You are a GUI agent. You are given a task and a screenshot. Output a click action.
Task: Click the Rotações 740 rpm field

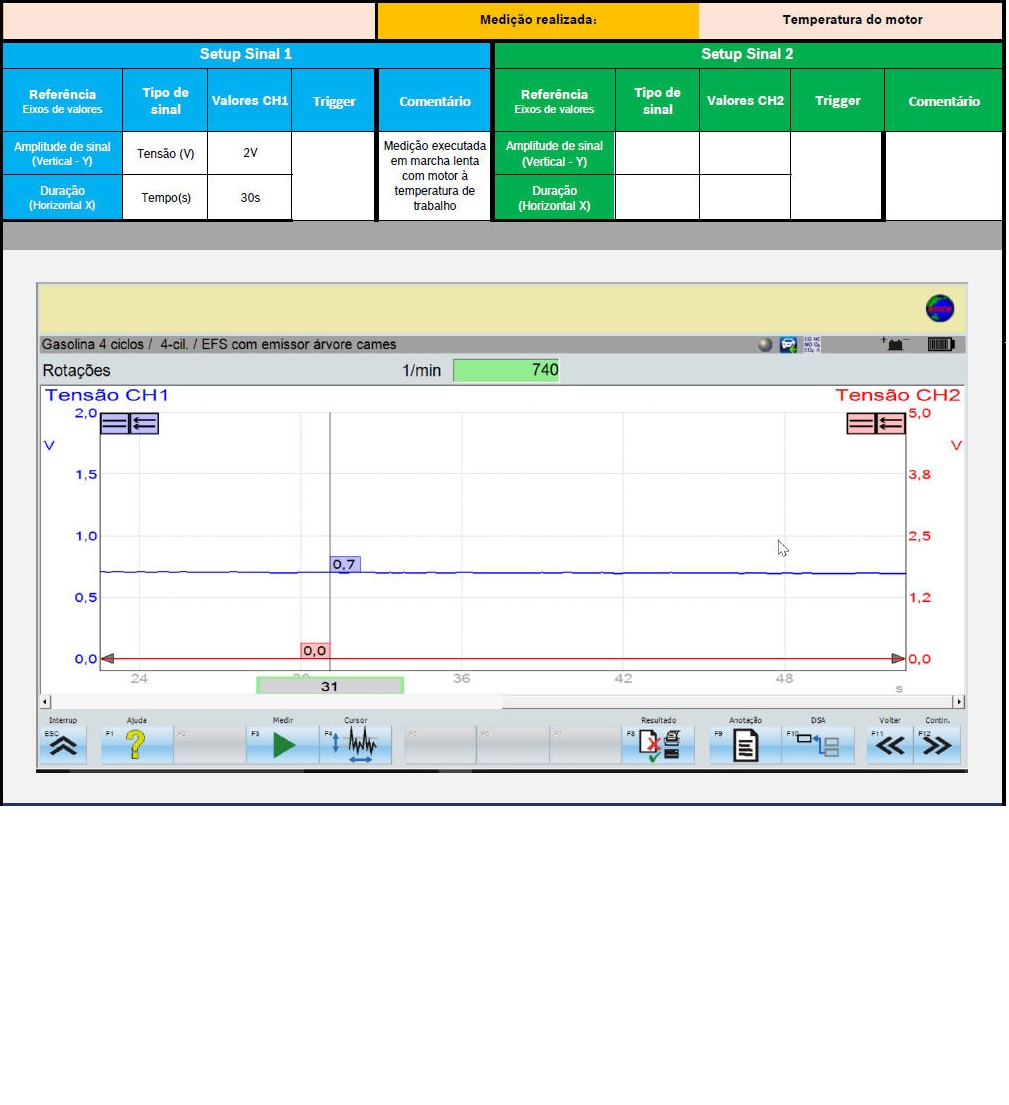[506, 370]
